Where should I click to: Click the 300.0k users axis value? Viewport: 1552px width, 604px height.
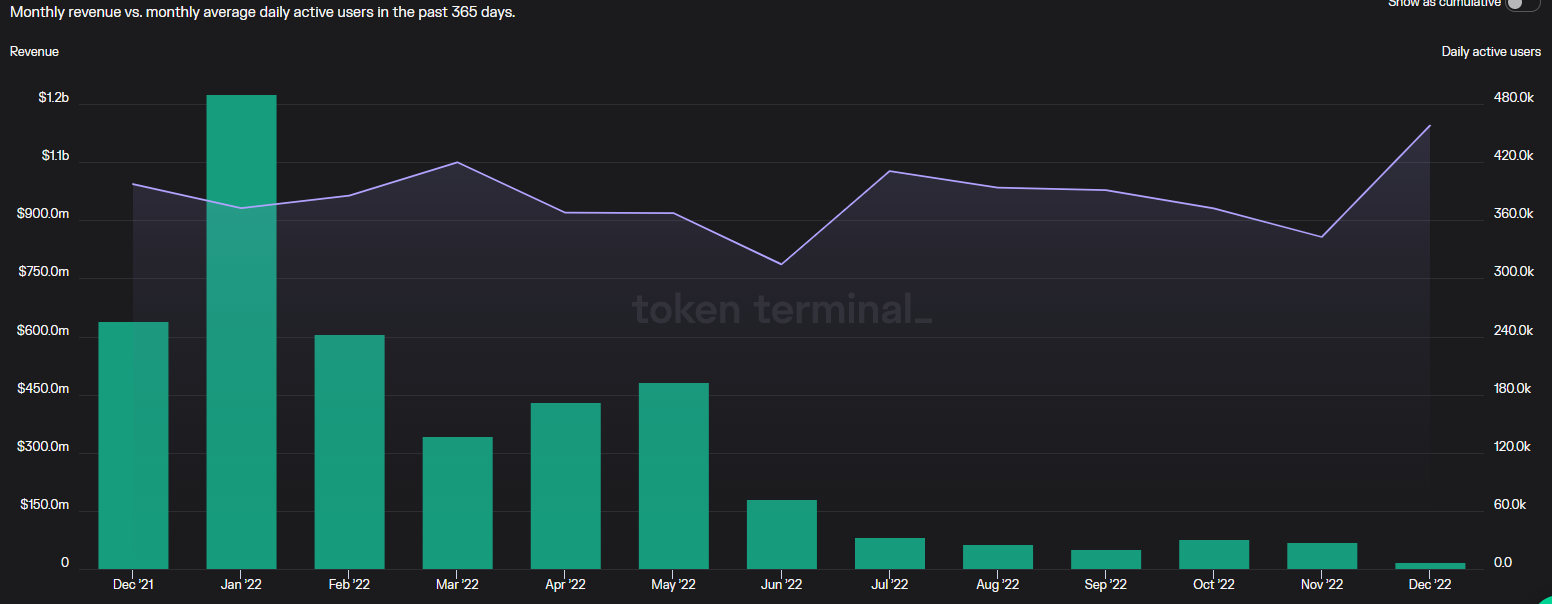coord(1513,272)
